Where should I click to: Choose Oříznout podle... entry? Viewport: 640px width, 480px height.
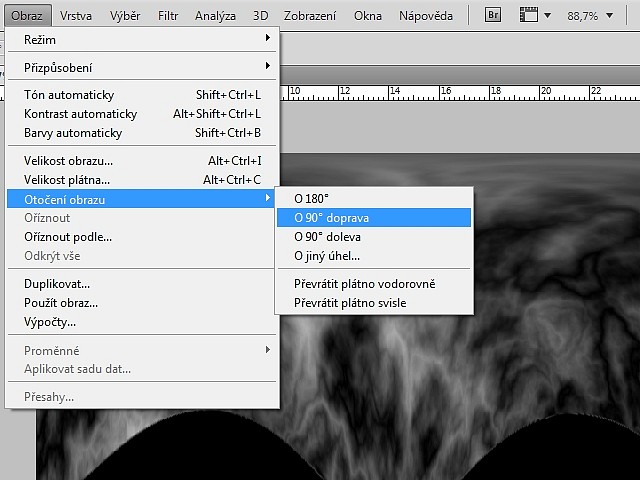pos(141,237)
